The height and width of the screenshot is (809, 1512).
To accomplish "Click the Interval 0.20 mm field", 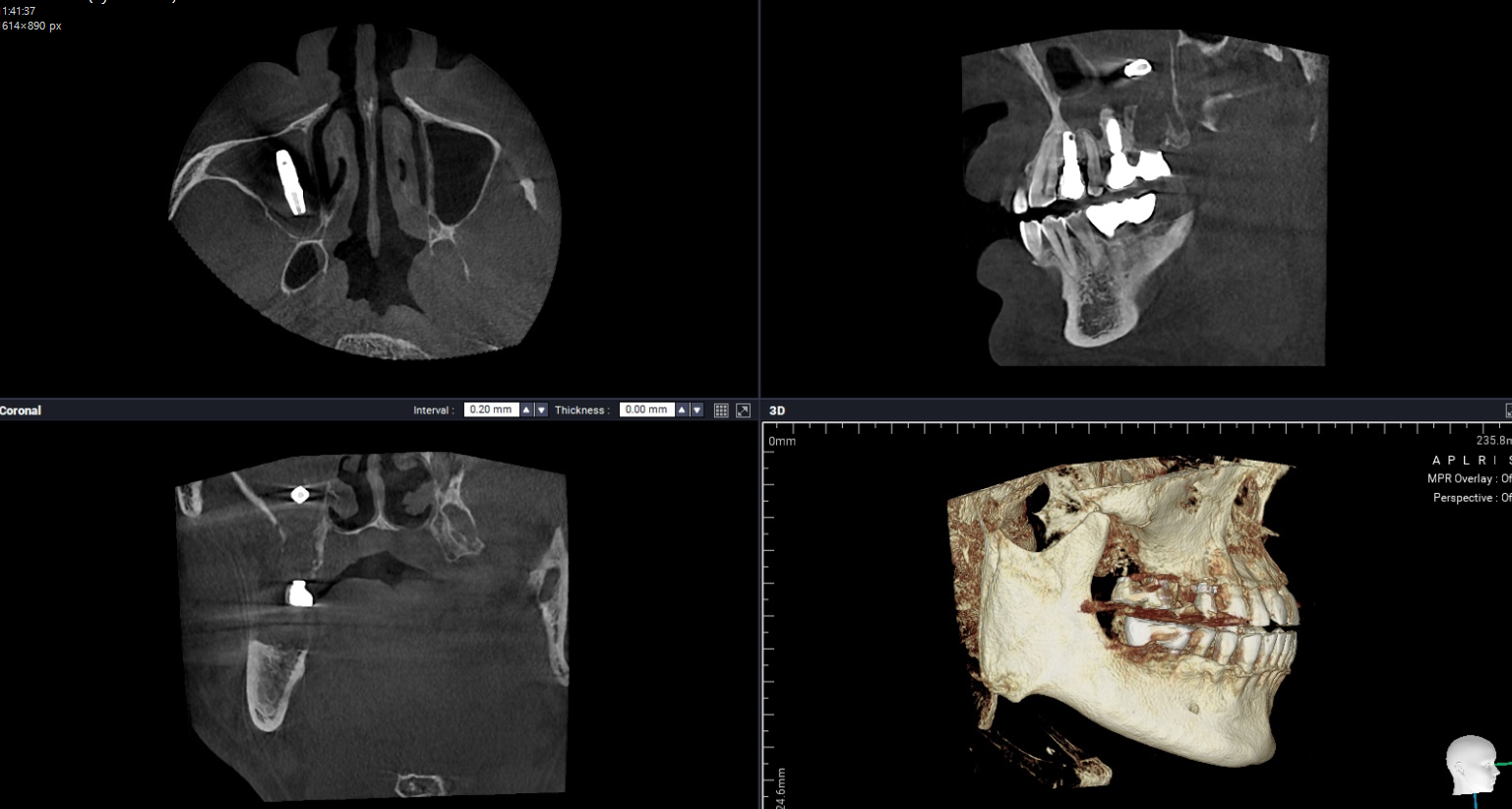I will click(491, 410).
